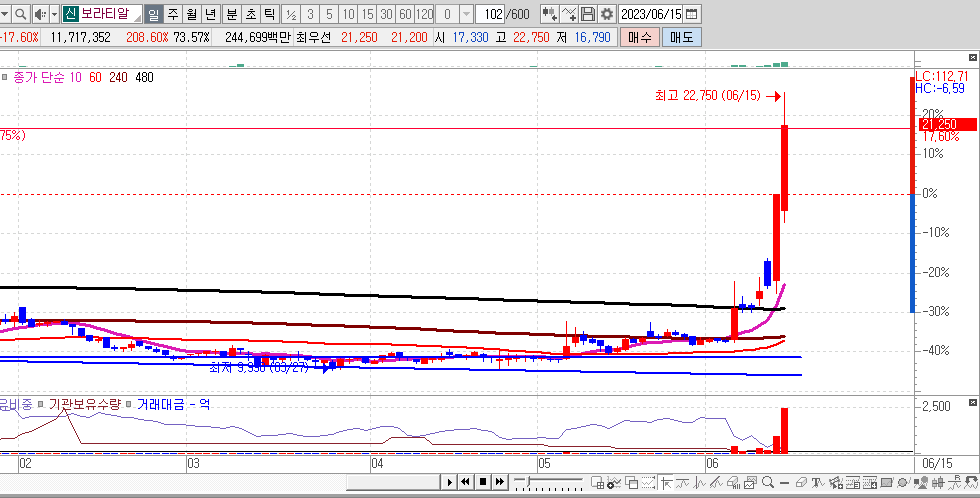Image resolution: width=980 pixels, height=498 pixels.
Task: Click the add line indicator icon
Action: (x=569, y=14)
